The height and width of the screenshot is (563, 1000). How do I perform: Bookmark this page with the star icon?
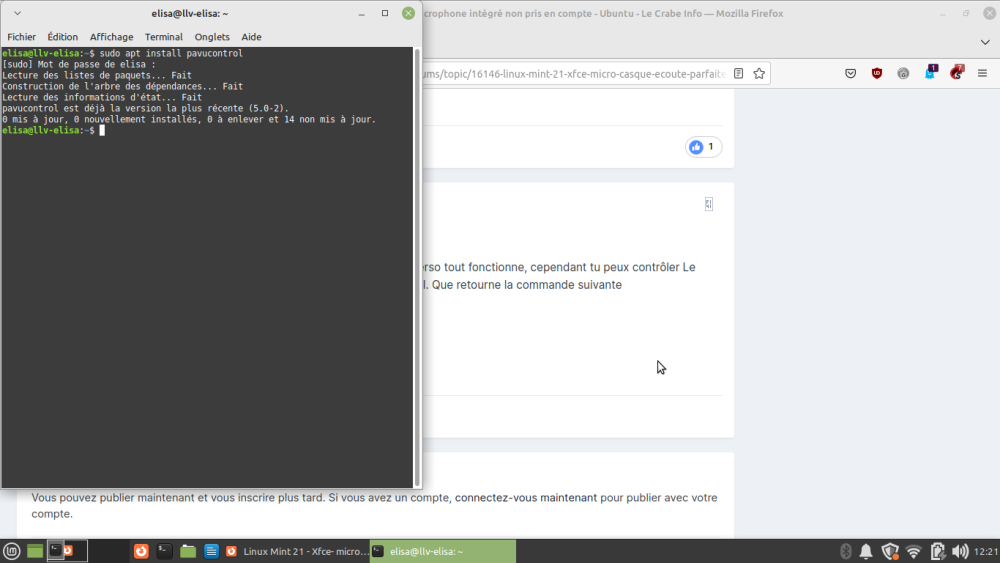[759, 73]
